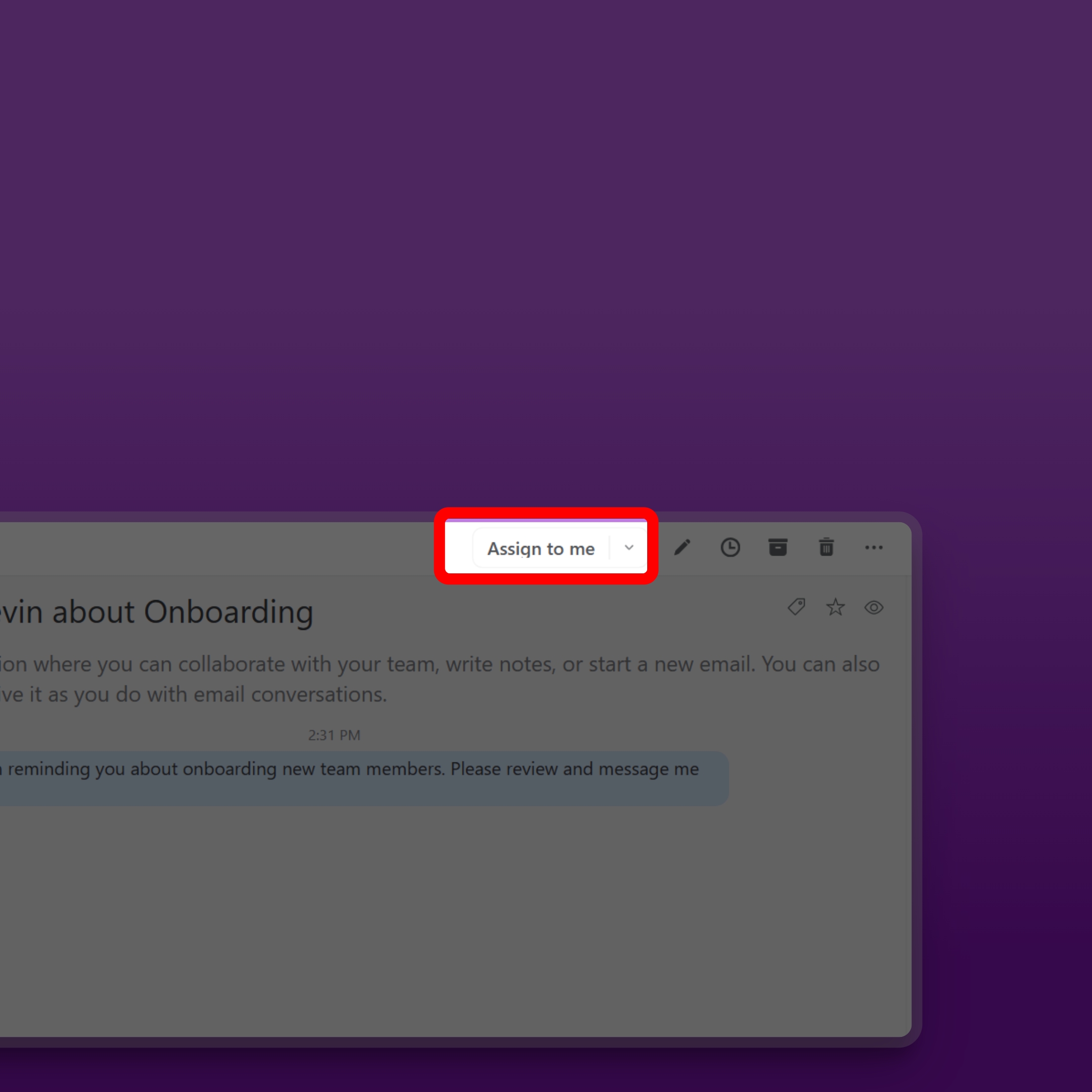
Task: Expand the assignee dropdown chevron
Action: pos(628,548)
